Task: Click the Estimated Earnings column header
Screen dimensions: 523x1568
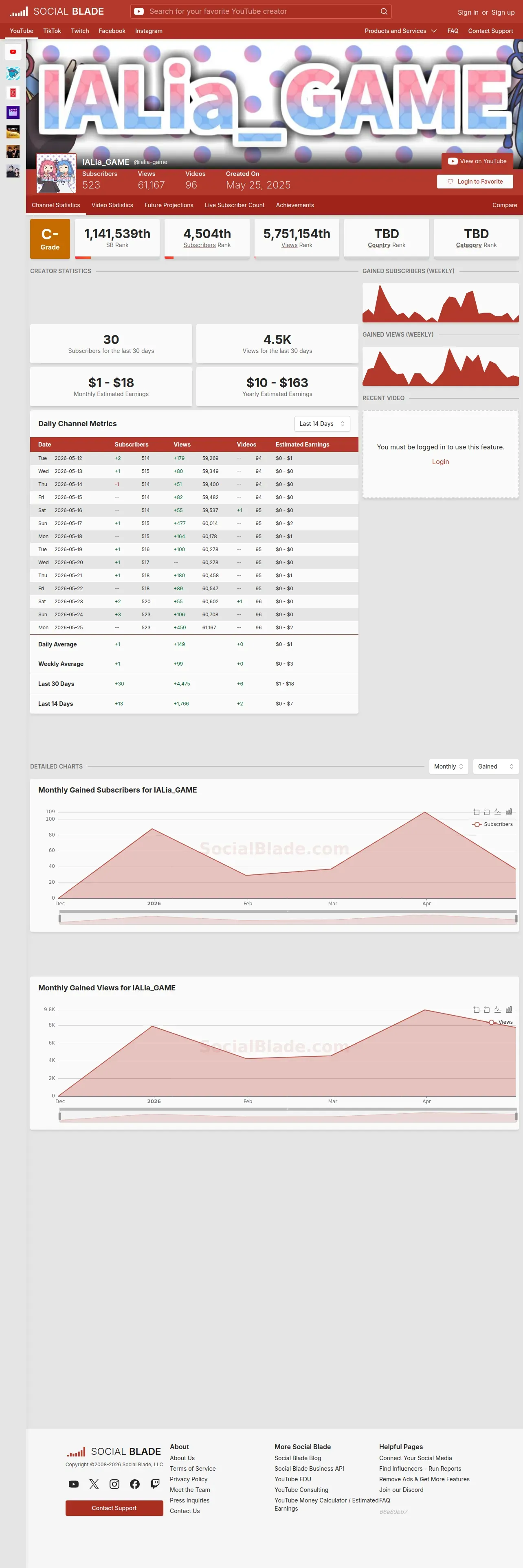Action: coord(303,445)
